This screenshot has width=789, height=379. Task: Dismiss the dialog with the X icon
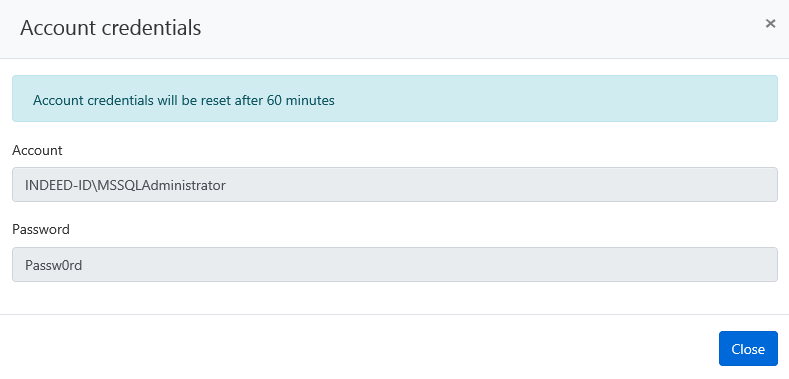770,23
